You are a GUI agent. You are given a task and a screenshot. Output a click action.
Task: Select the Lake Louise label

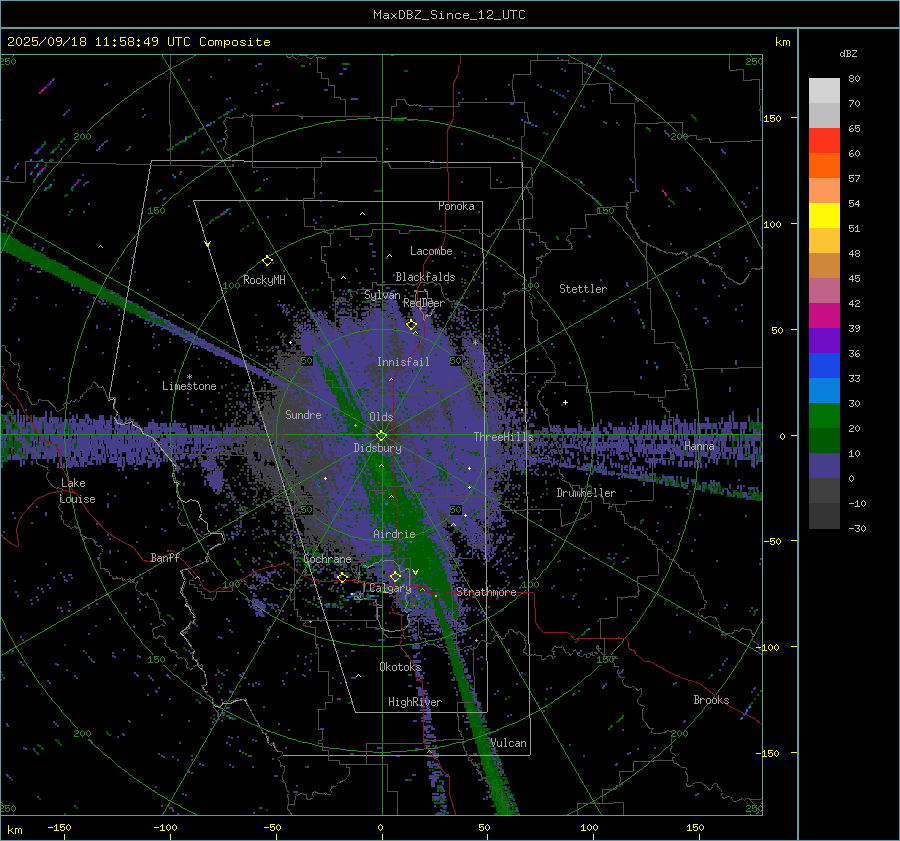pyautogui.click(x=77, y=491)
